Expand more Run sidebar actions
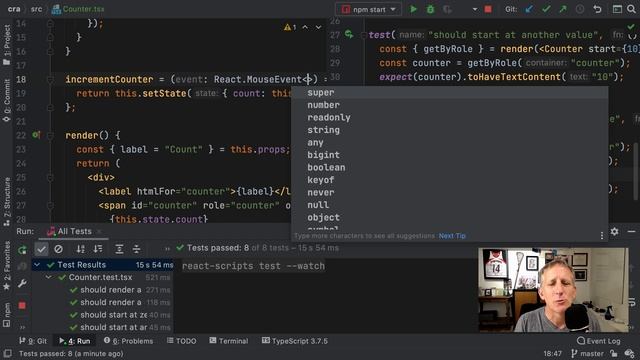This screenshot has width=640, height=360. tap(22, 327)
